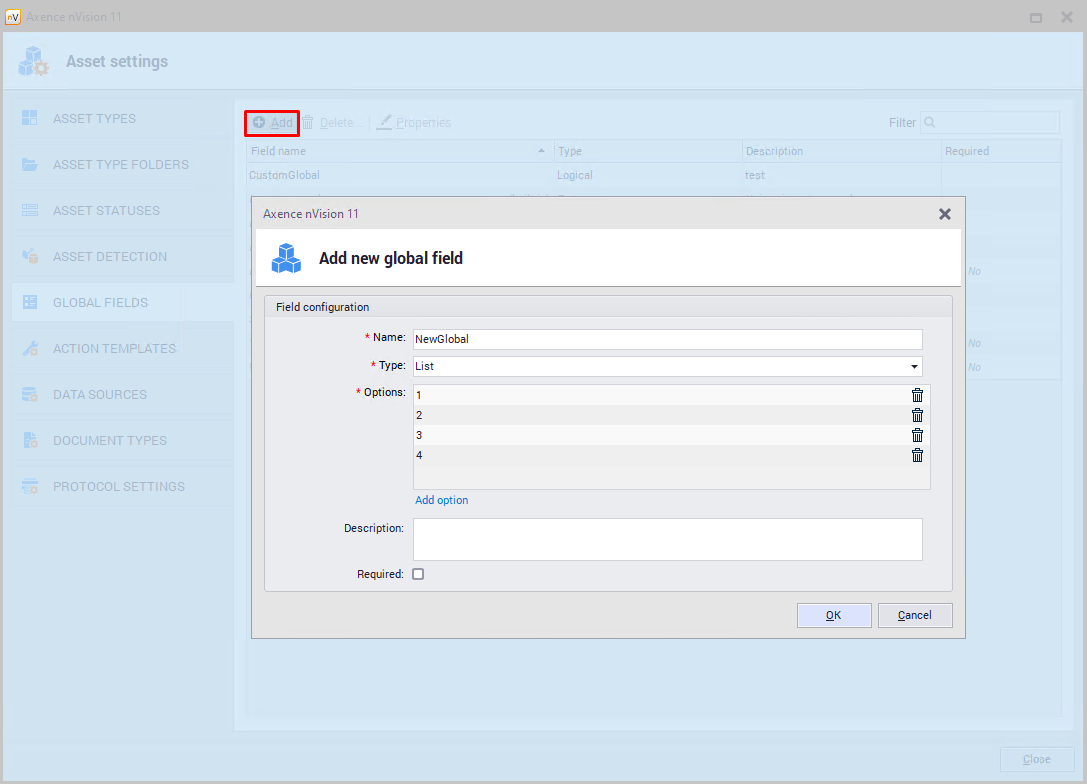Image resolution: width=1087 pixels, height=784 pixels.
Task: Click the Action Templates wrench icon
Action: coord(30,348)
